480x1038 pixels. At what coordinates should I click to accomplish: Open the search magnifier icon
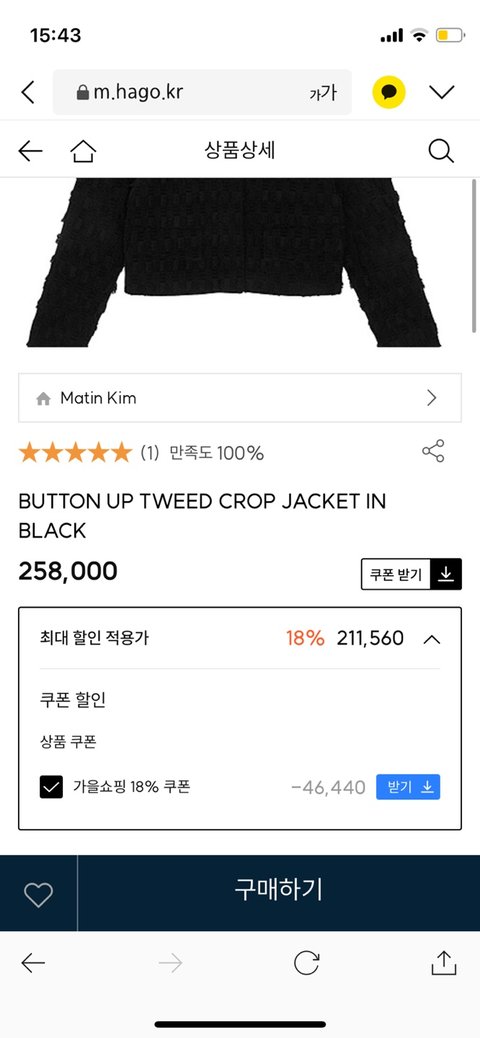point(440,151)
